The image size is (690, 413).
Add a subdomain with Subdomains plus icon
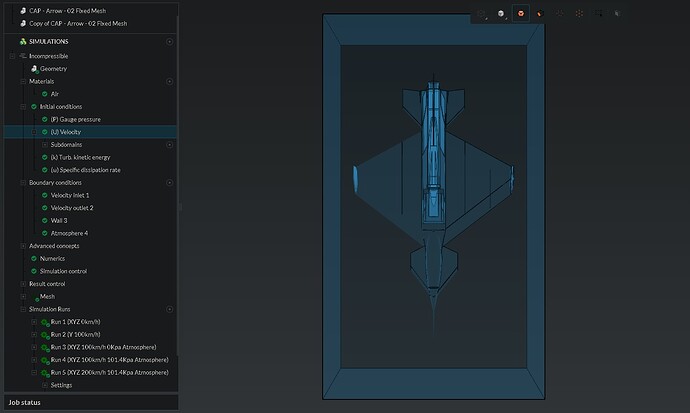tap(169, 145)
